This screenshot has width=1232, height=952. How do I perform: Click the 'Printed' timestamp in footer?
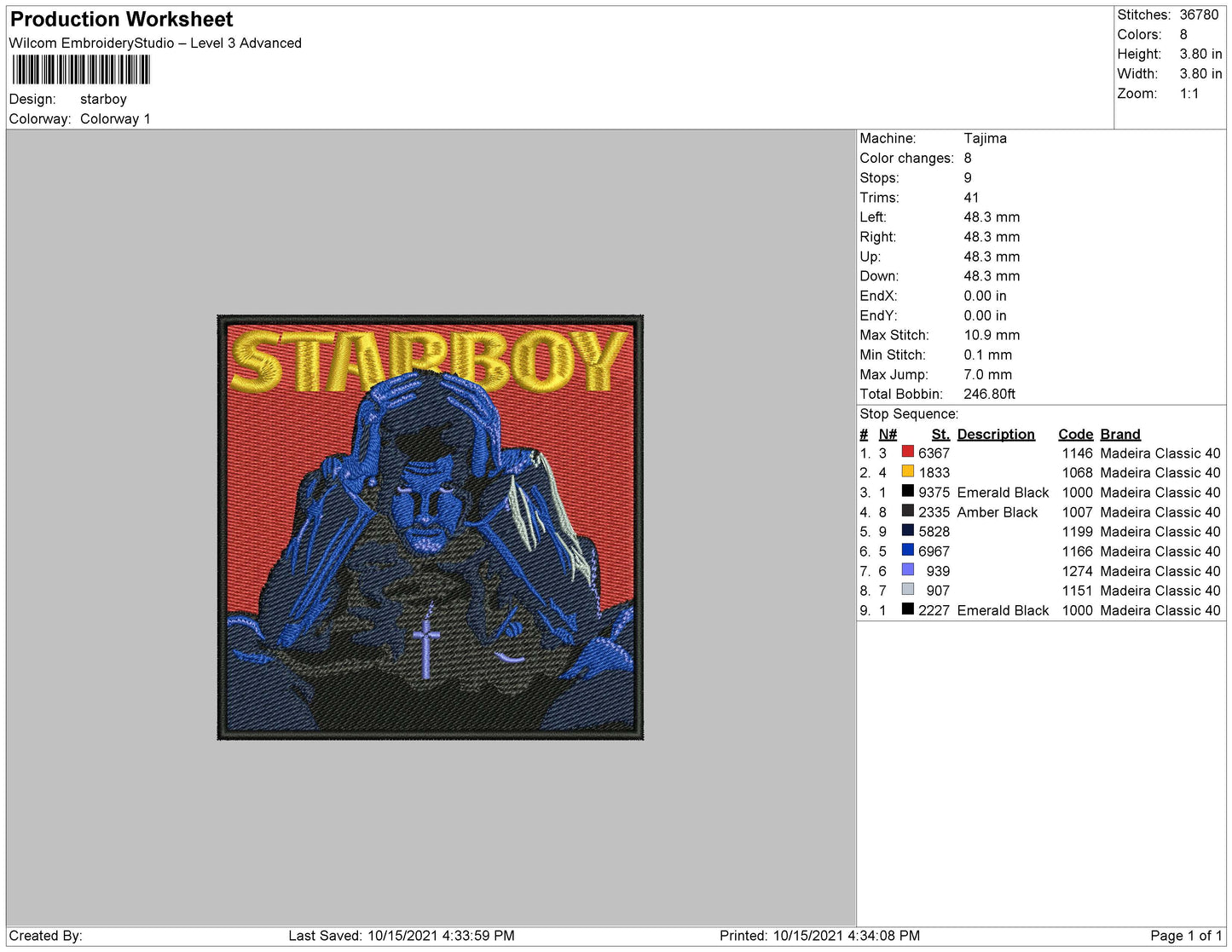pos(819,935)
